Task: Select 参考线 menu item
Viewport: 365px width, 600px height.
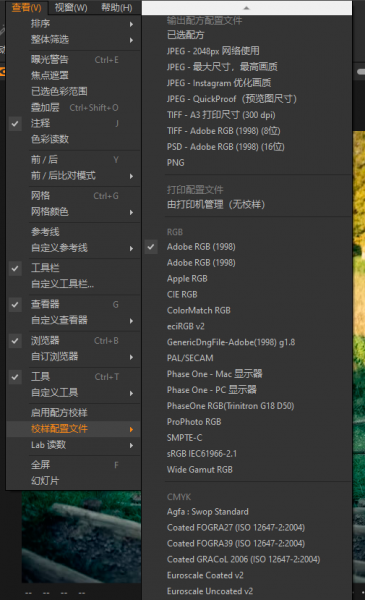Action: [x=74, y=232]
